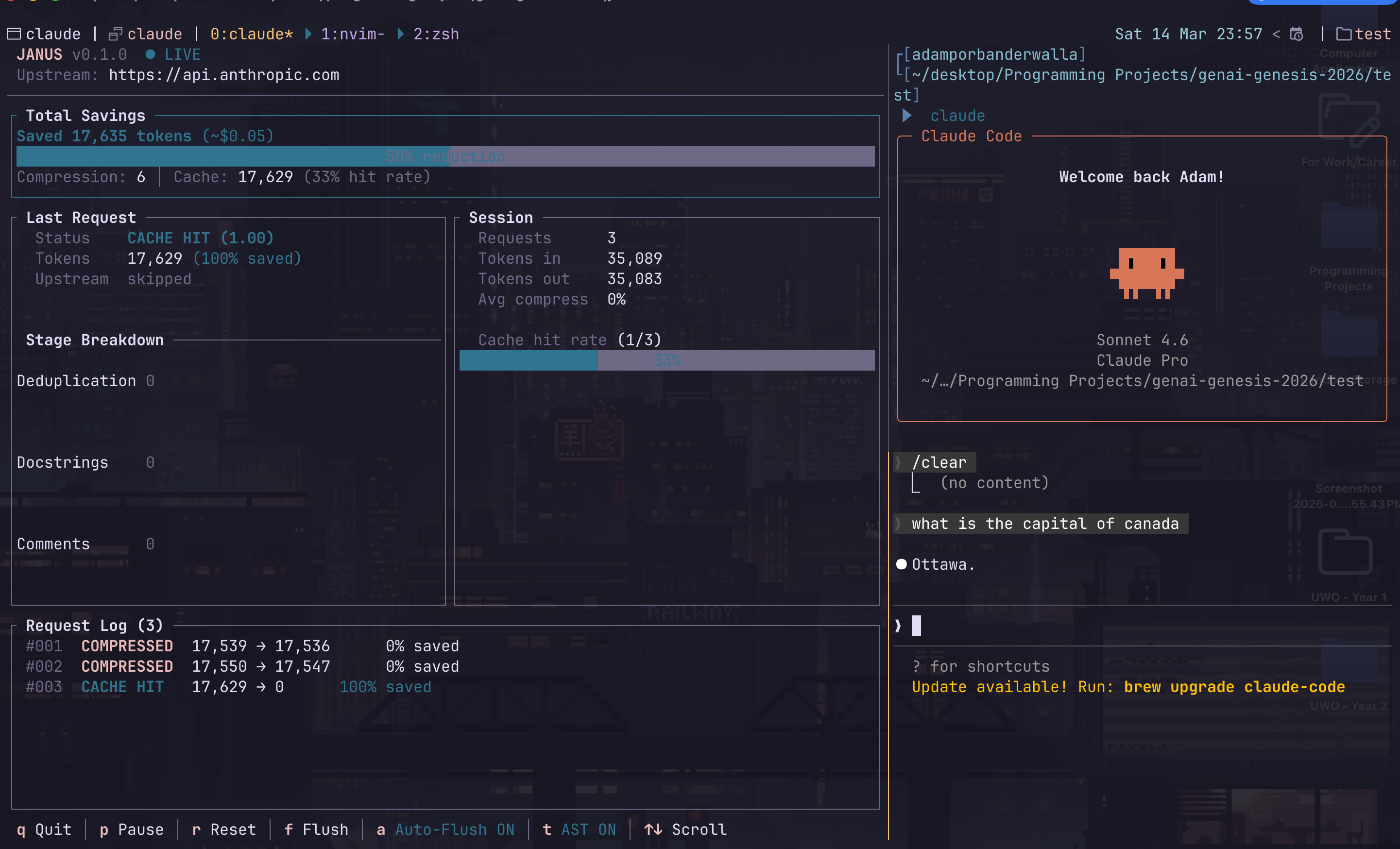
Task: Click the tmux window icon before claude
Action: click(115, 34)
